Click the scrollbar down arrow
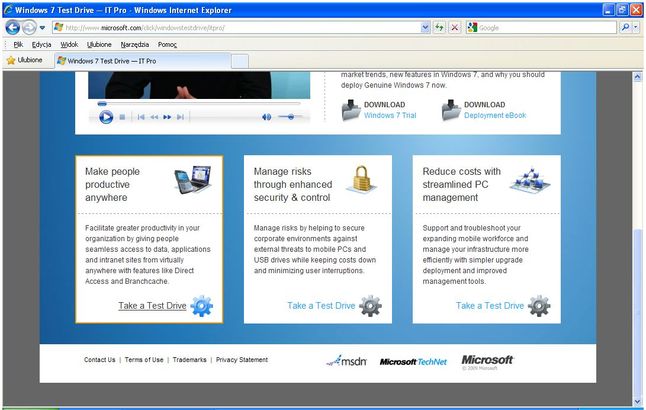Viewport: 646px width, 410px height. (x=637, y=401)
